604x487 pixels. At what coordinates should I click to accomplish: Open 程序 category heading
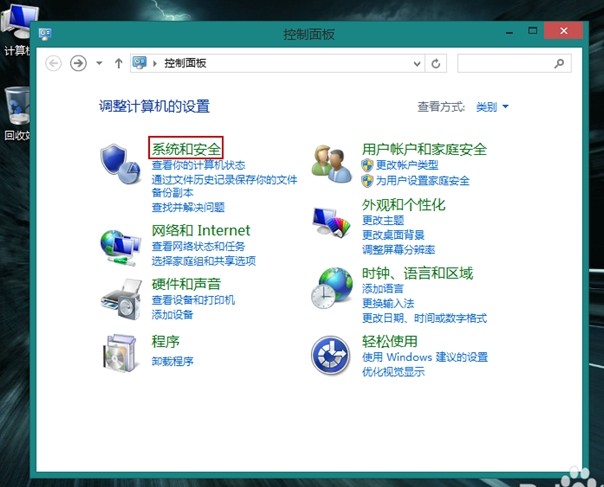click(x=165, y=341)
